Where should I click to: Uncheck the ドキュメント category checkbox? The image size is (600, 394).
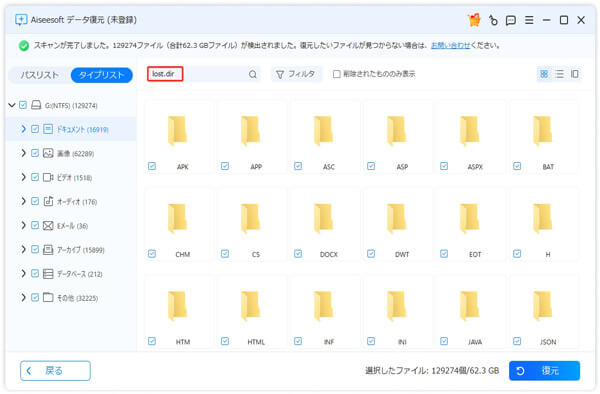click(35, 129)
